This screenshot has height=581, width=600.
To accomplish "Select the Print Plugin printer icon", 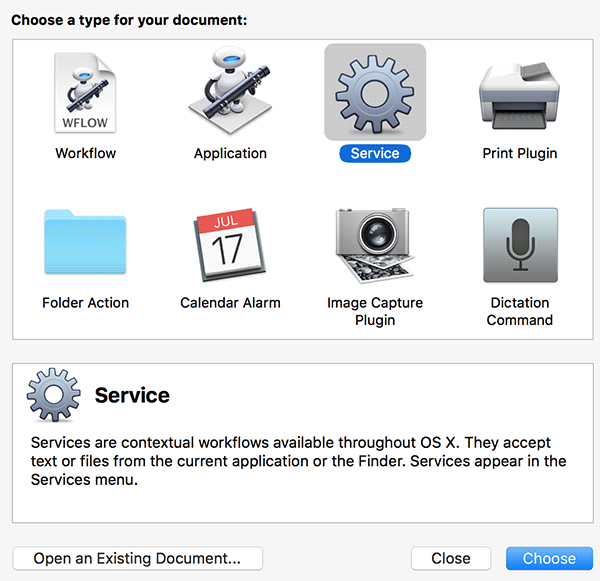I will click(519, 96).
